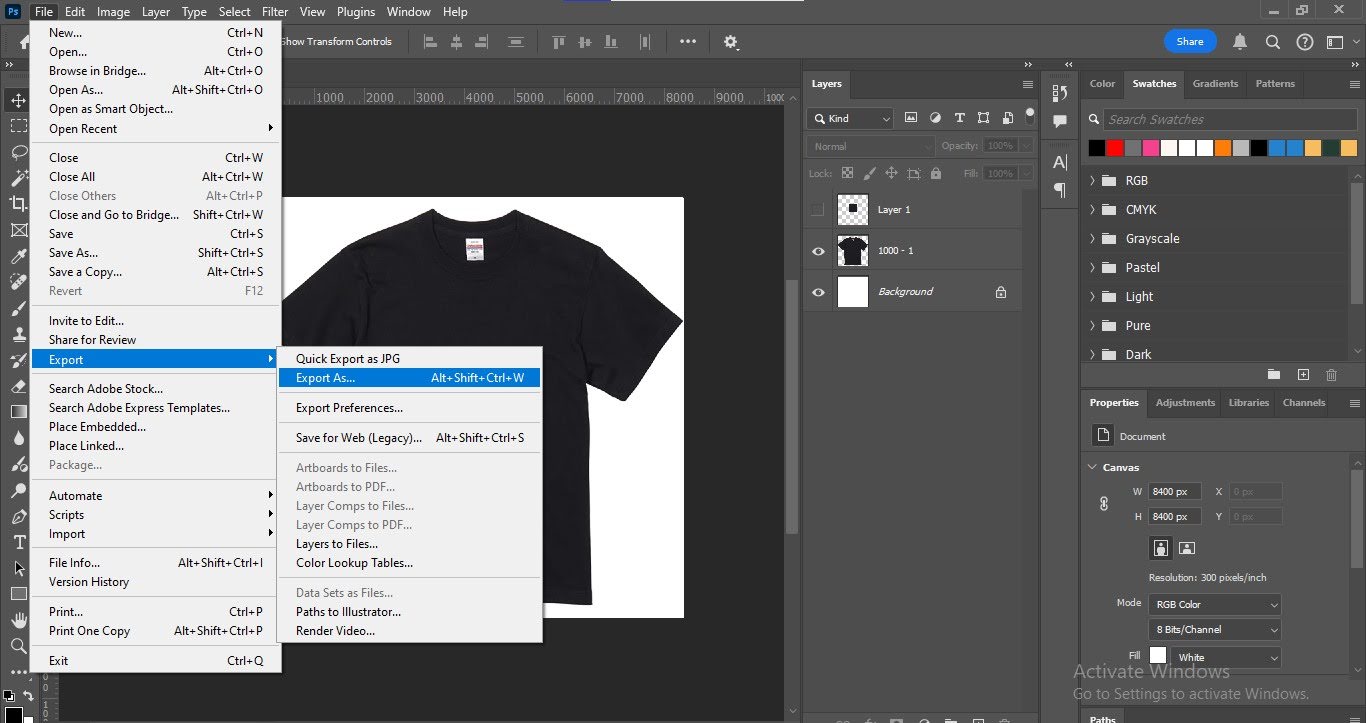Open the gear settings in options bar
This screenshot has height=723, width=1366.
(731, 42)
